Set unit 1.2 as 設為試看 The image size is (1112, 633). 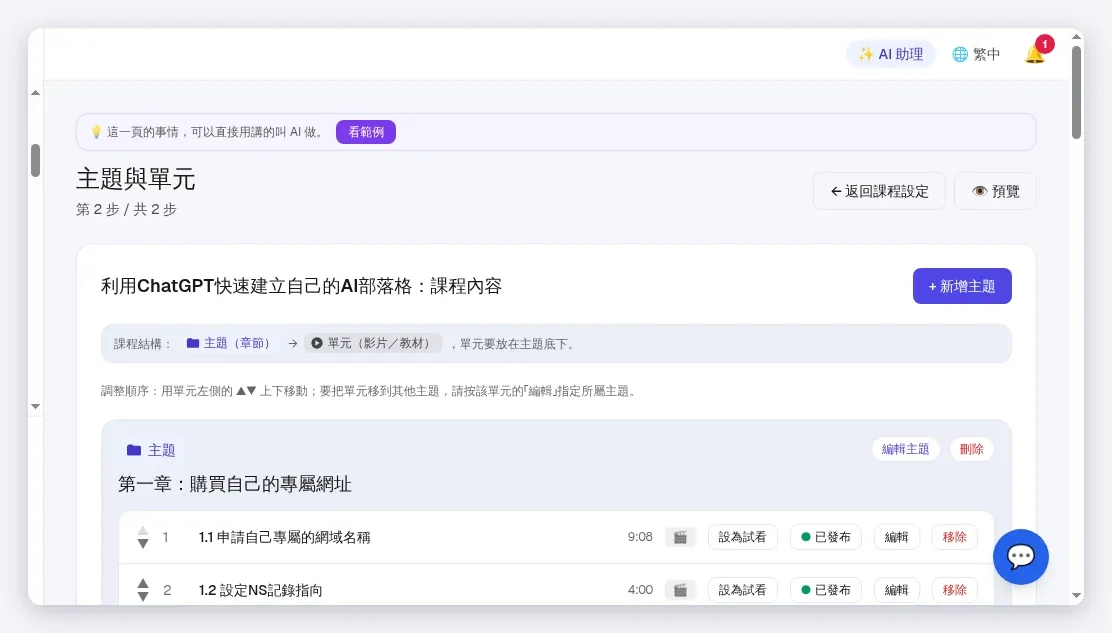point(742,590)
